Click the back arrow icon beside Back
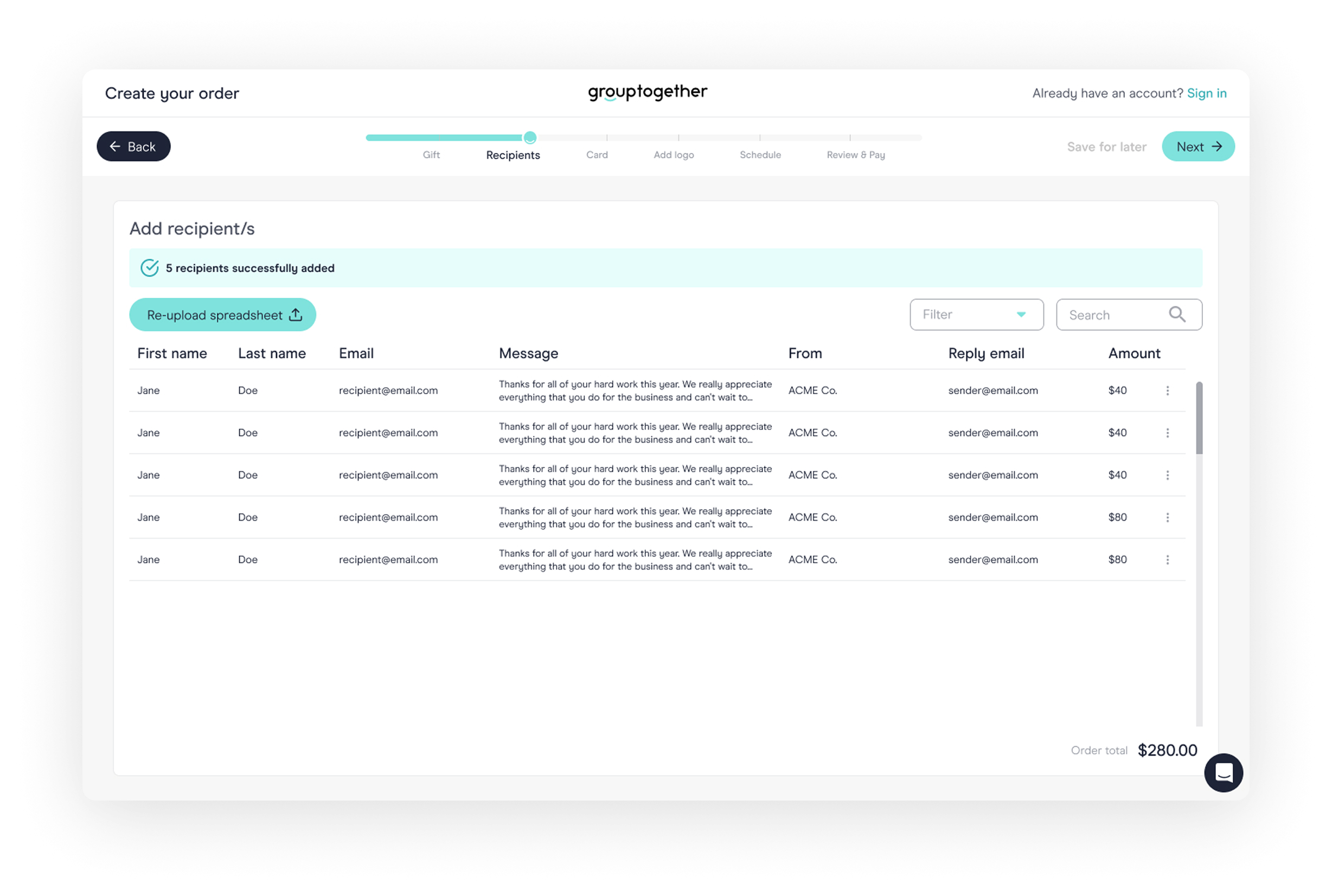Viewport: 1332px width, 896px height. click(x=115, y=146)
